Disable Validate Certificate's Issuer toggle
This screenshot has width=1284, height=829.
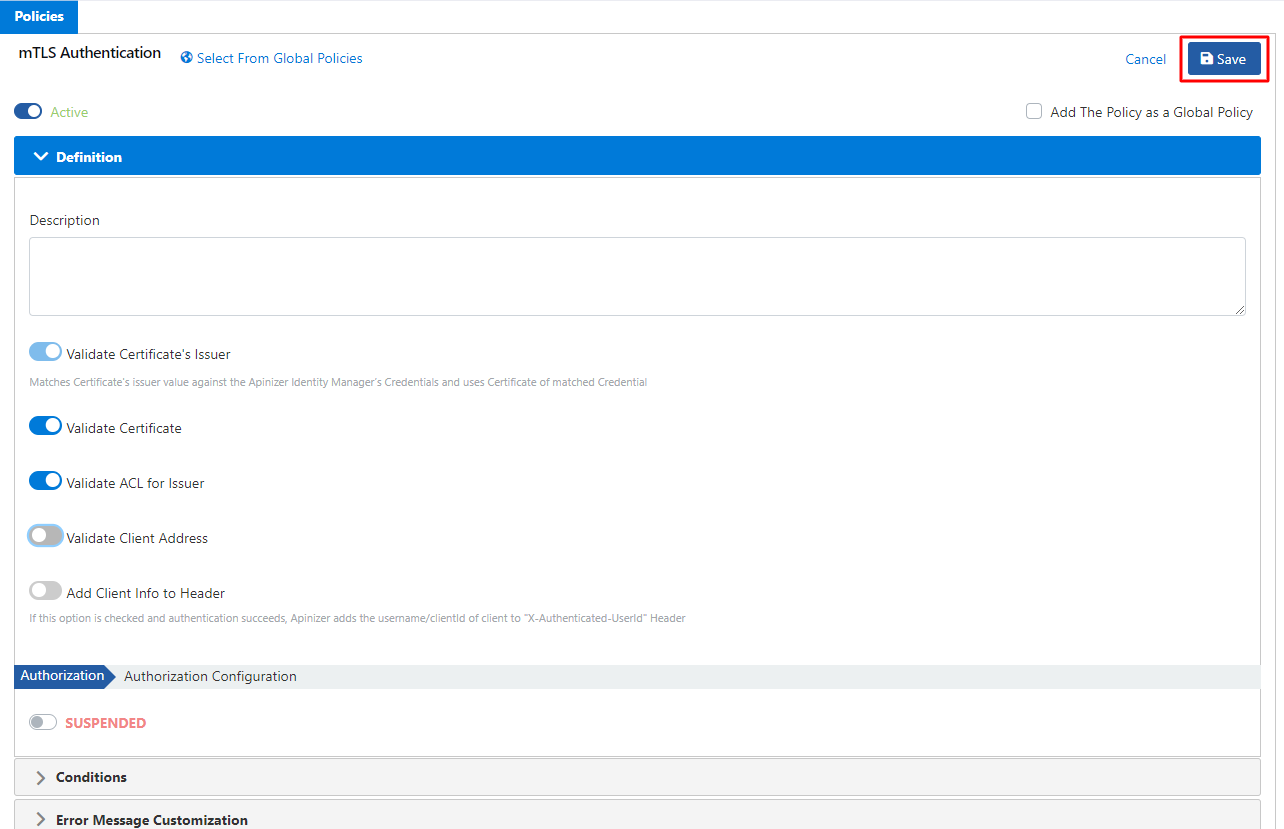[x=45, y=352]
